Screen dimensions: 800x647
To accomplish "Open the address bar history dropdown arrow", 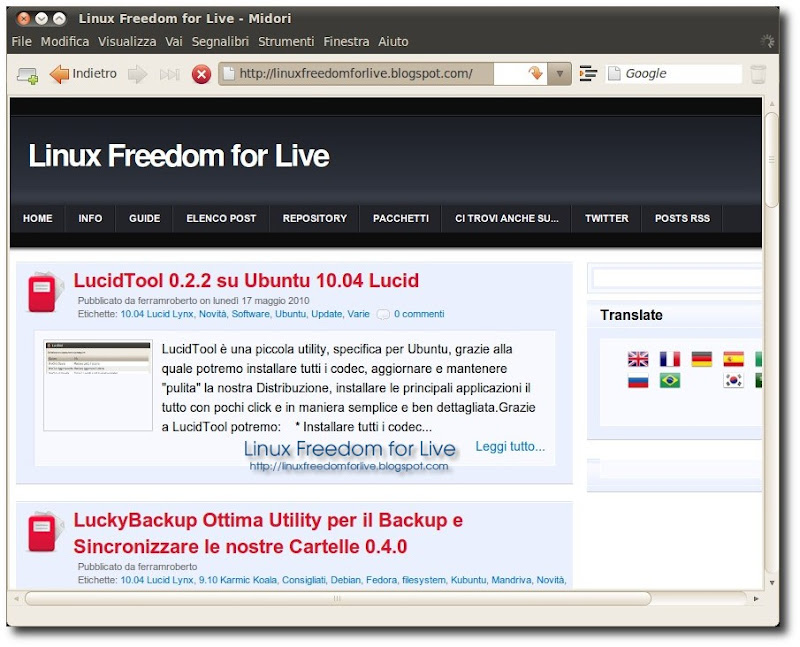I will pos(559,73).
